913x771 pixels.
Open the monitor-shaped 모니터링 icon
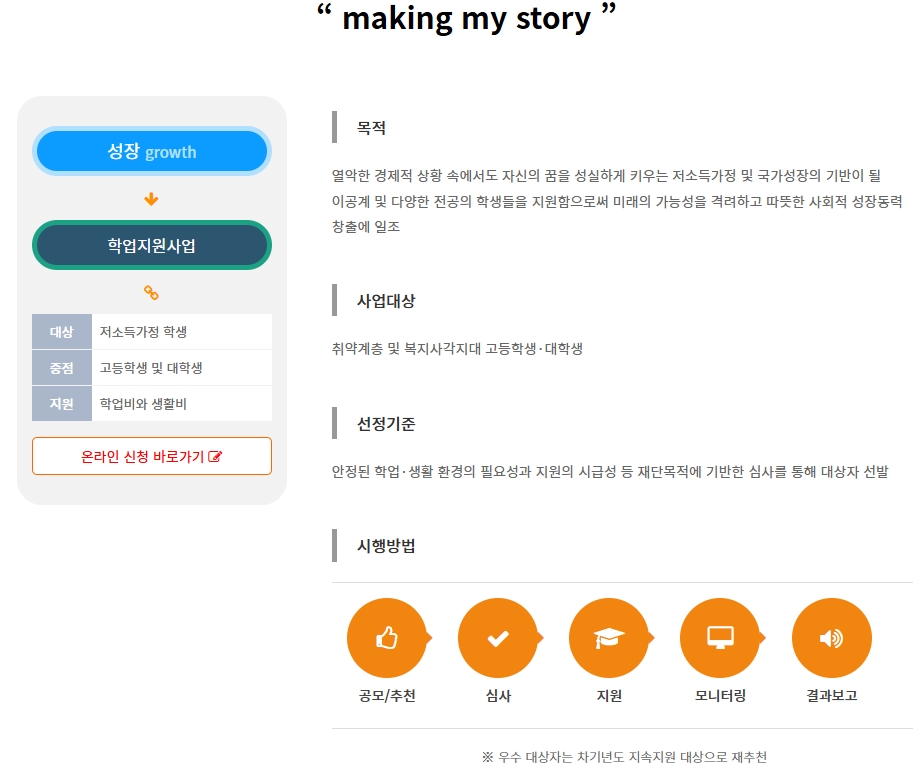click(721, 637)
